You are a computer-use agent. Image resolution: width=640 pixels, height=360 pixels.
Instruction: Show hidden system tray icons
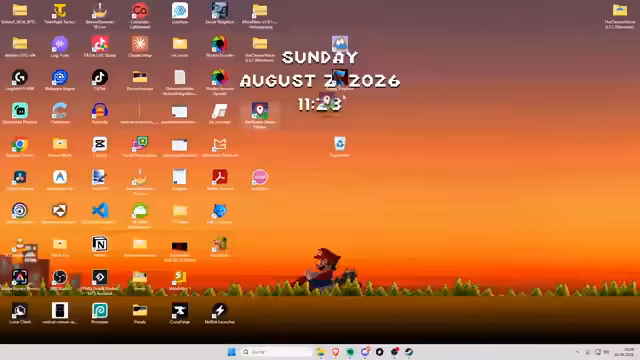(577, 352)
